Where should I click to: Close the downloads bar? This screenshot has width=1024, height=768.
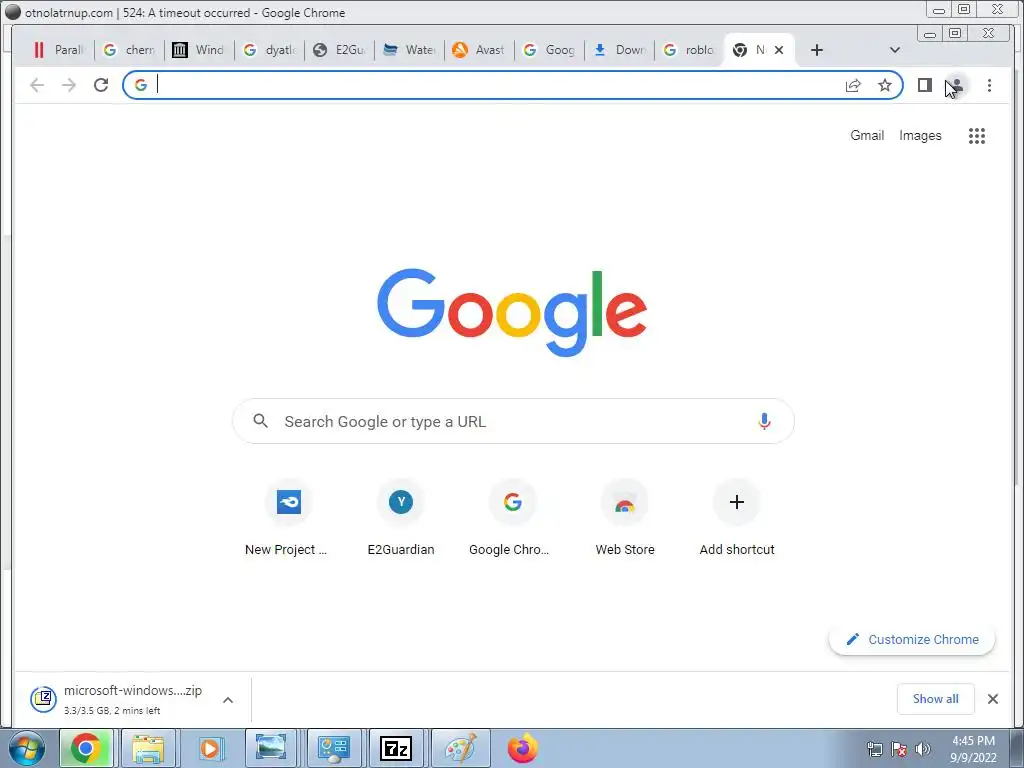[993, 699]
